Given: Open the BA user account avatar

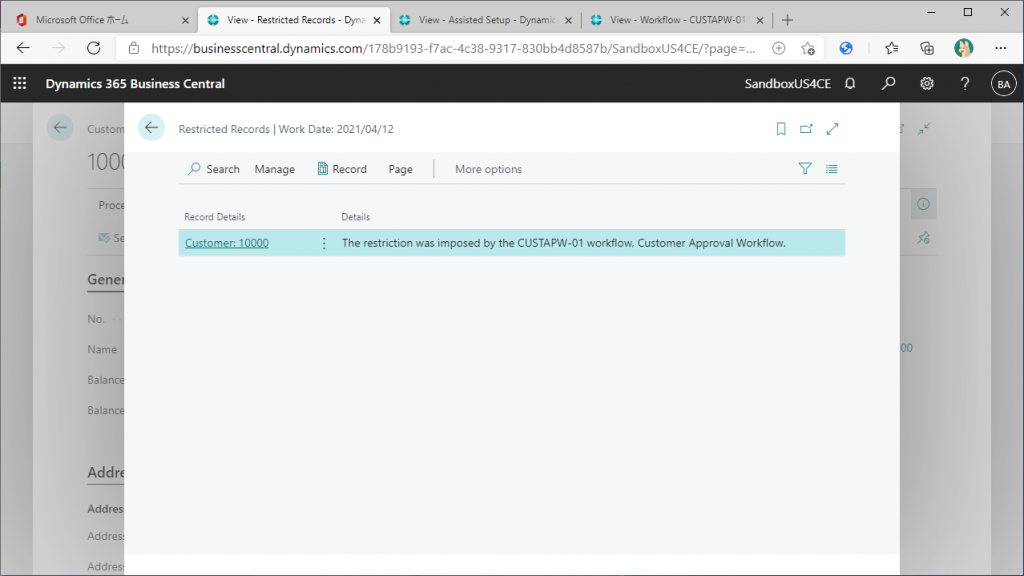Looking at the screenshot, I should tap(1003, 84).
